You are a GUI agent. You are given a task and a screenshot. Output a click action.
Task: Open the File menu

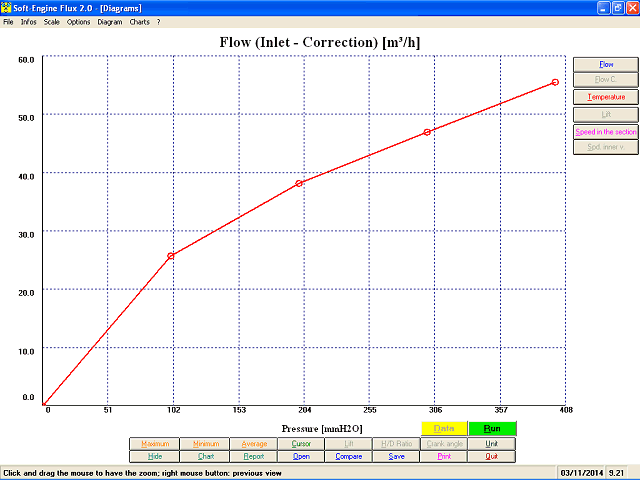point(8,22)
